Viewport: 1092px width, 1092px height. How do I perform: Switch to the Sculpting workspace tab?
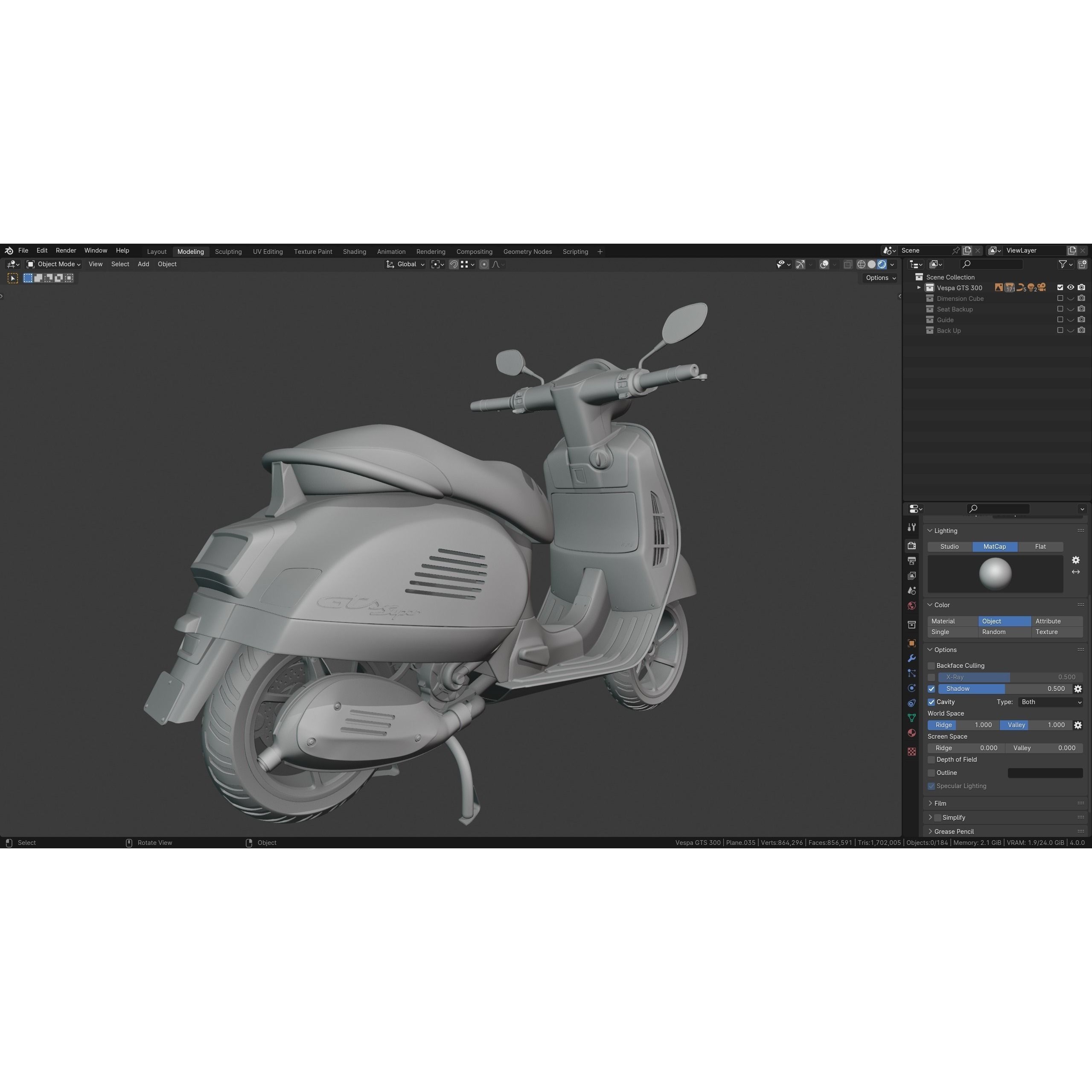[x=228, y=251]
